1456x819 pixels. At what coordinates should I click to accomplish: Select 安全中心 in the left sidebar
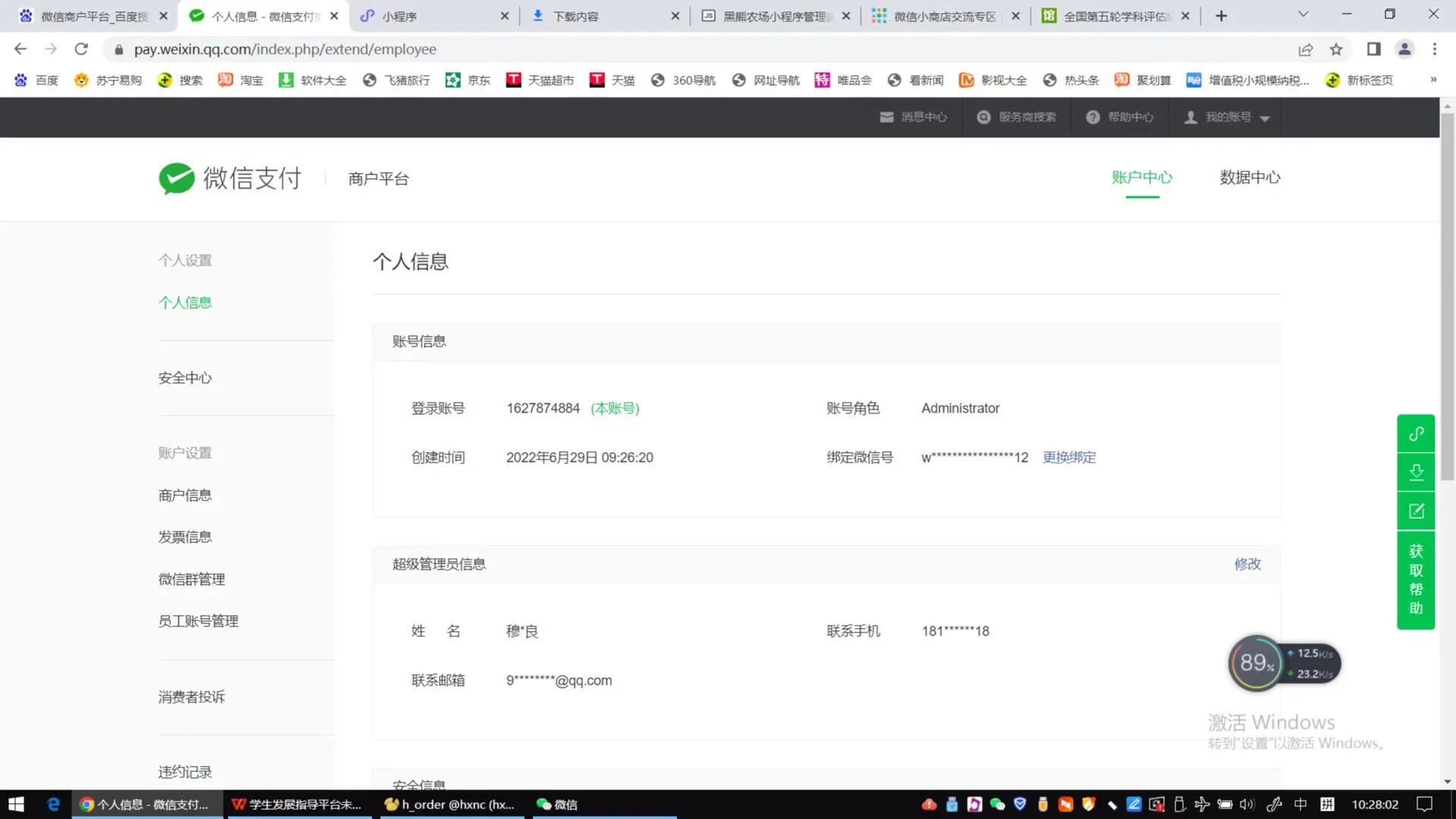[185, 378]
